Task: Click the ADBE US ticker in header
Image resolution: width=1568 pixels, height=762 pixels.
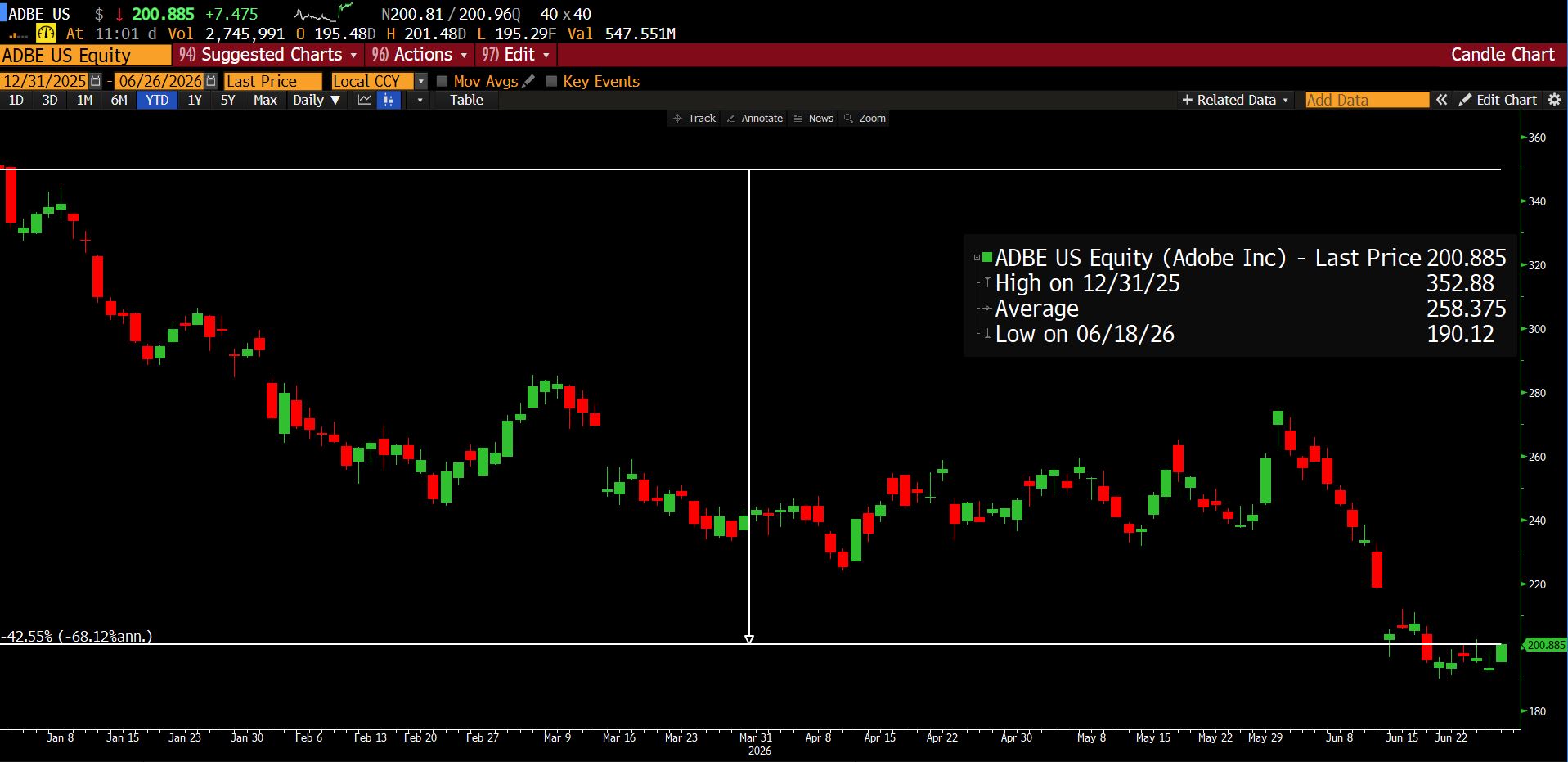Action: 39,14
